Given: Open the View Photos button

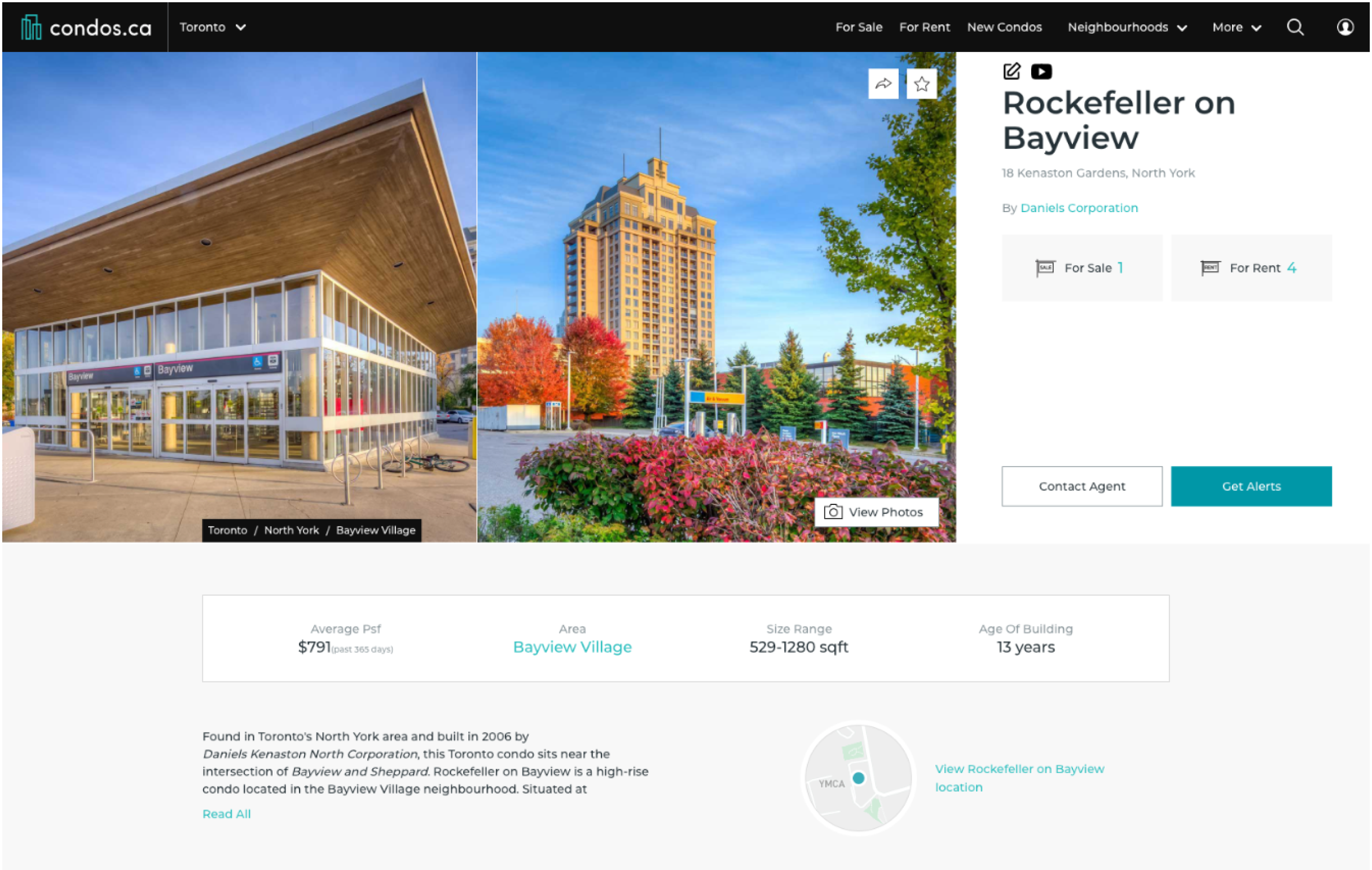Looking at the screenshot, I should click(x=876, y=512).
